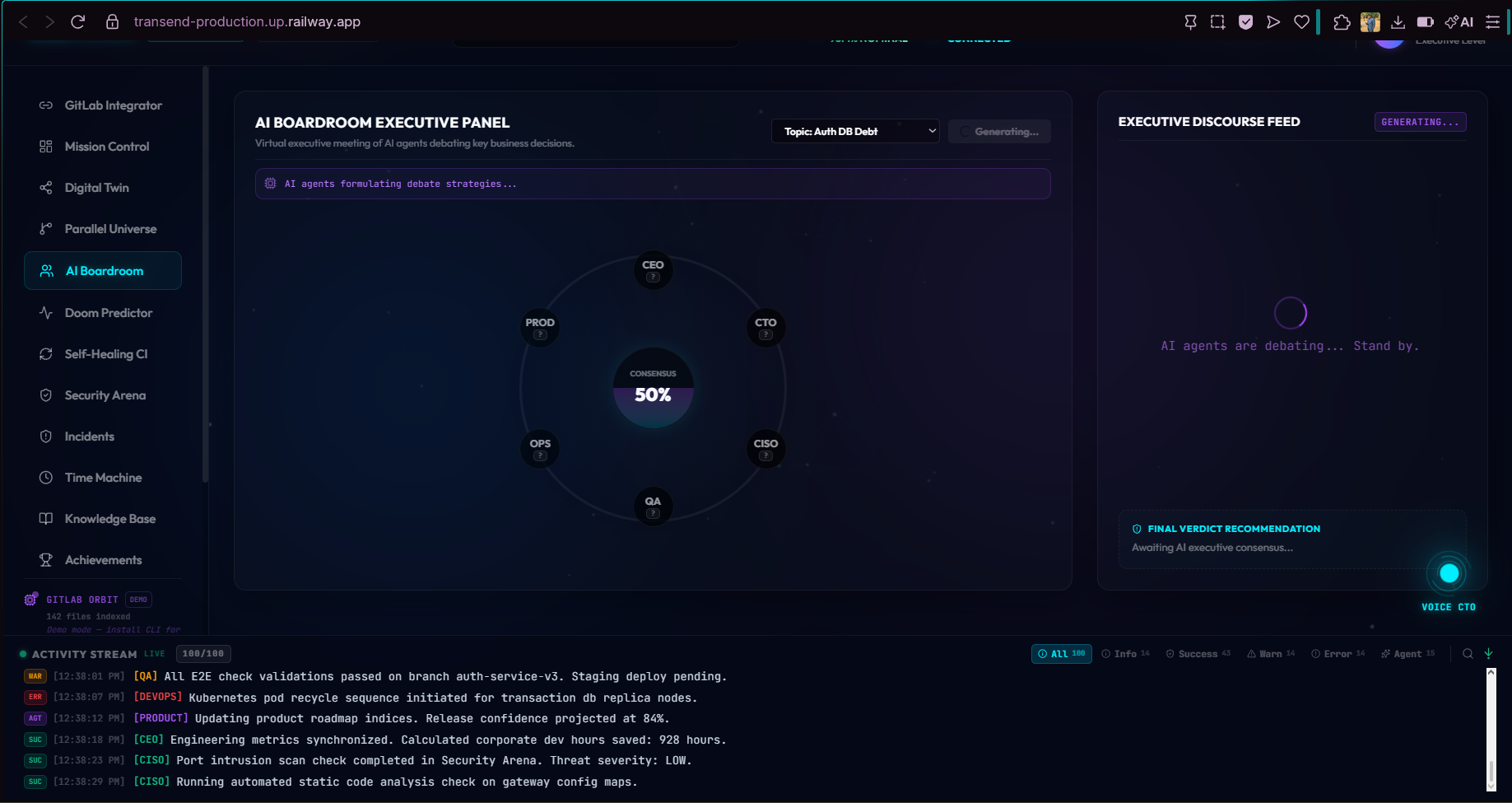Select the CISO agent node
This screenshot has height=803, width=1512.
click(x=765, y=449)
